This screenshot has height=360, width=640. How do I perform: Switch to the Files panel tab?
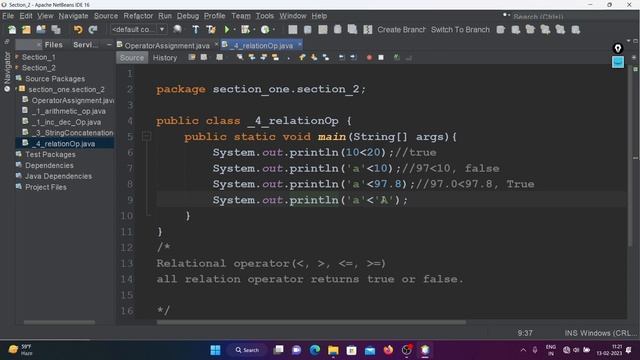click(54, 45)
